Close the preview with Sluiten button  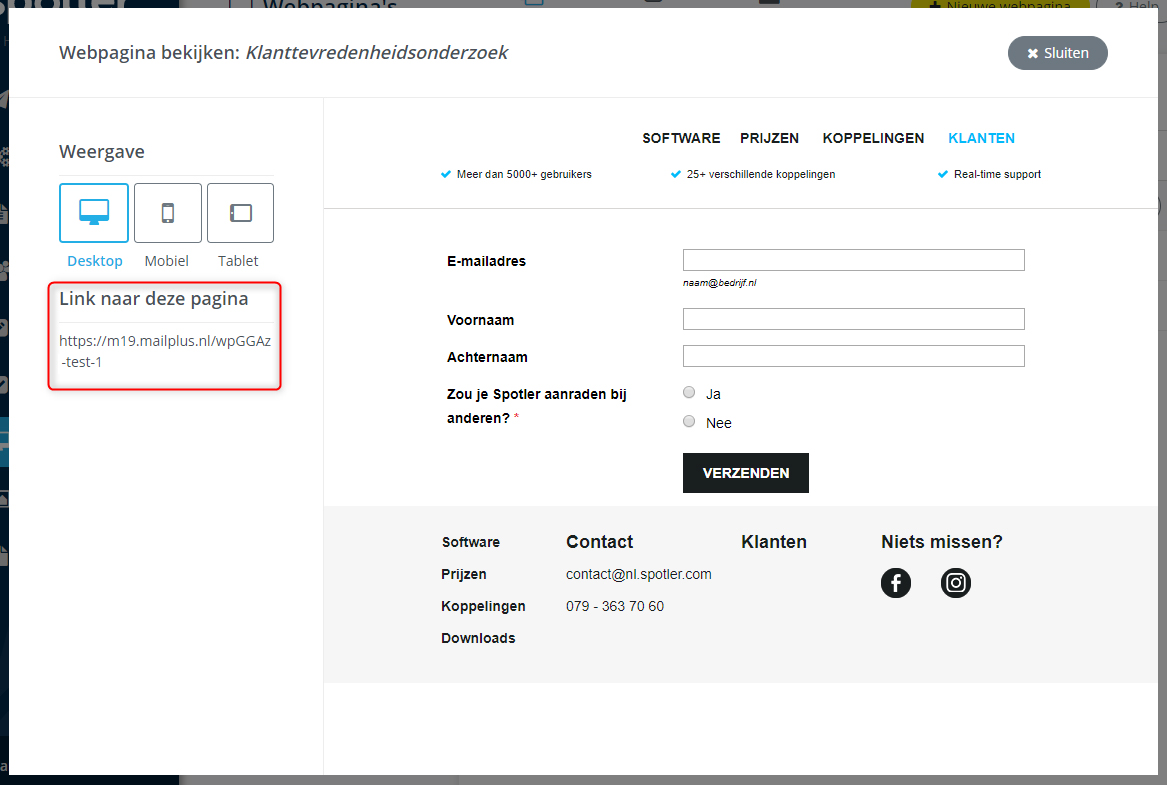tap(1057, 53)
